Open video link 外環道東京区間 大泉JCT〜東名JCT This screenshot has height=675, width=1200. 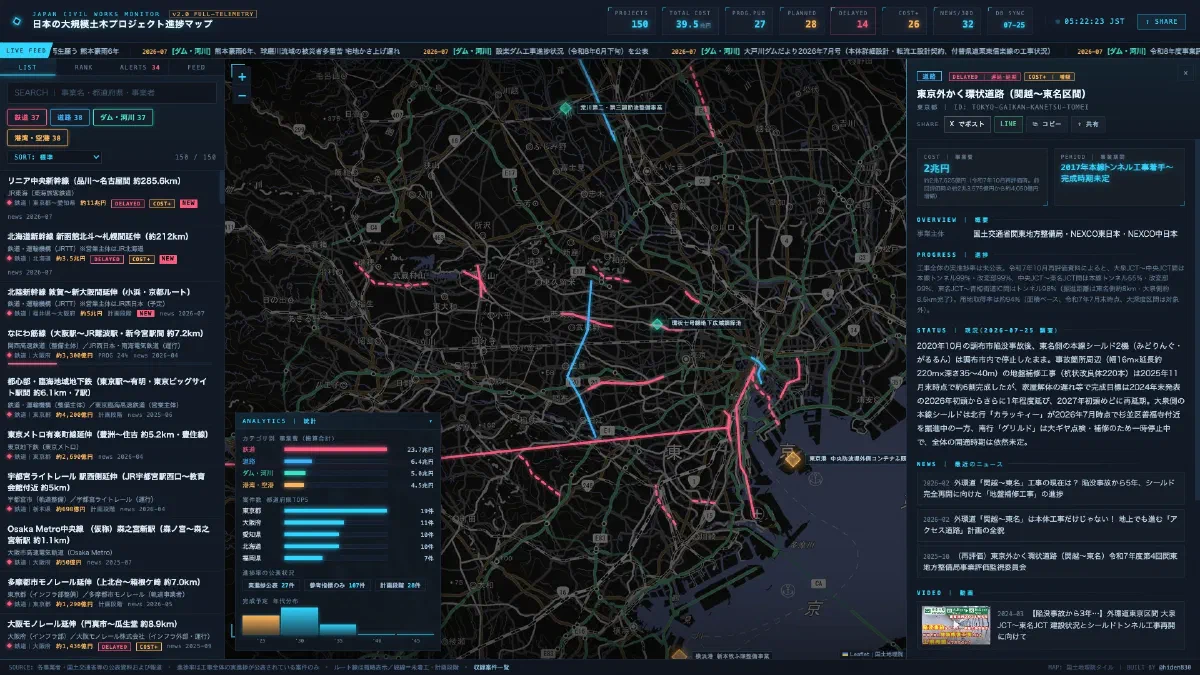click(x=1090, y=623)
